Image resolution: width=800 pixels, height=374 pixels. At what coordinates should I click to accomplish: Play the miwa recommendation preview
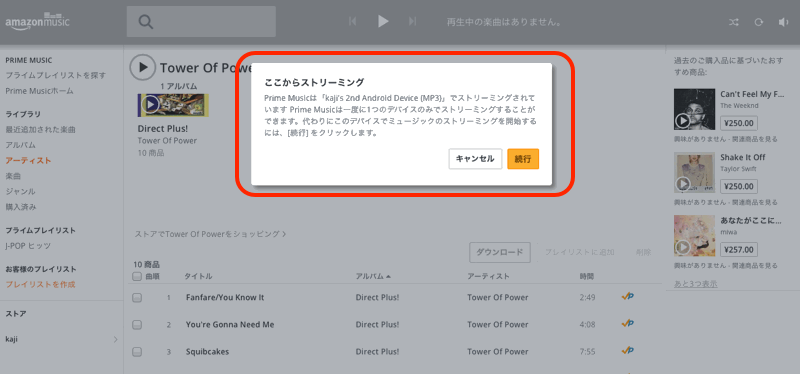point(683,247)
